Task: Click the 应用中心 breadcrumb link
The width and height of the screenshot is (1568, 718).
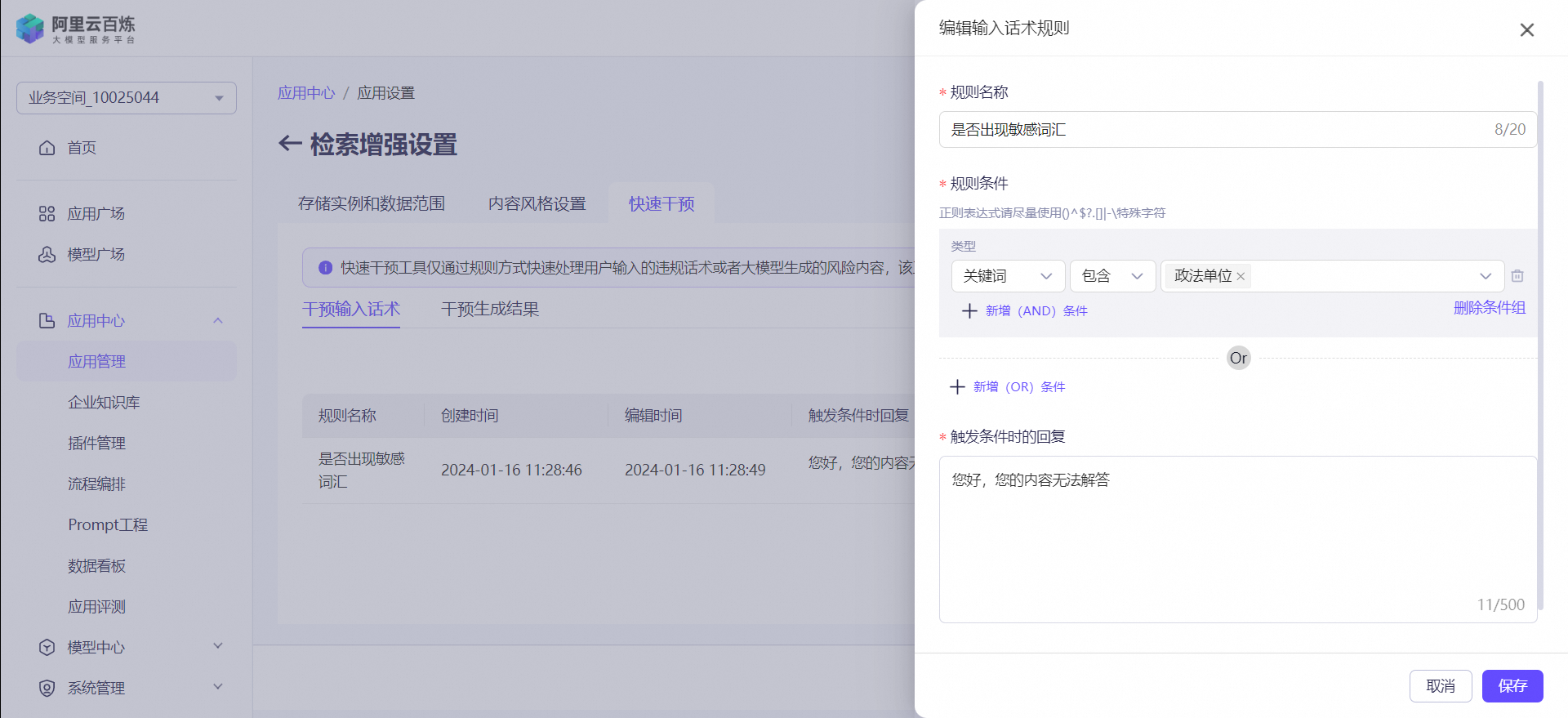Action: coord(306,93)
